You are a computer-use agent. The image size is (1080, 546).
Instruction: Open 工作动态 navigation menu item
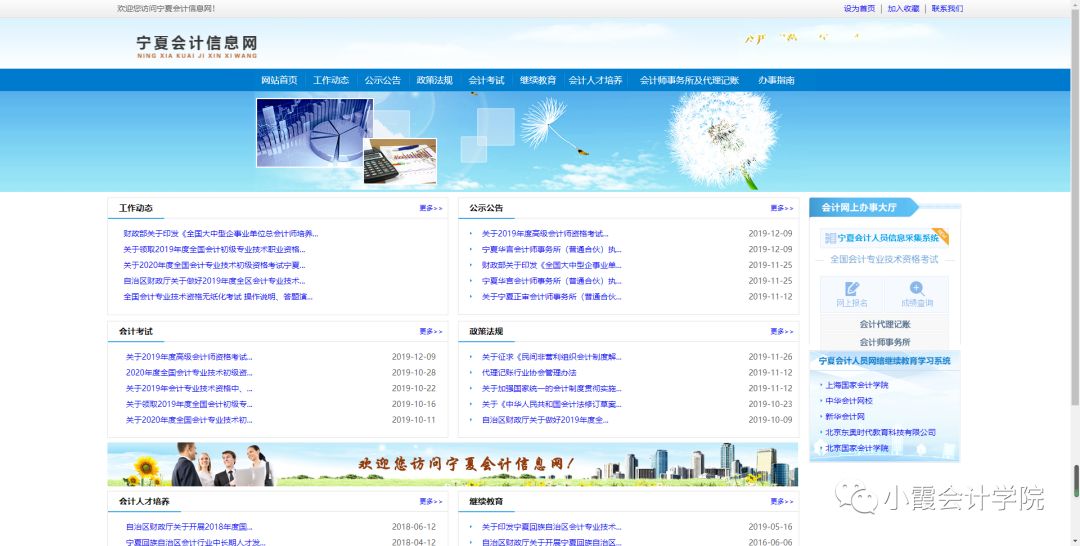click(331, 80)
